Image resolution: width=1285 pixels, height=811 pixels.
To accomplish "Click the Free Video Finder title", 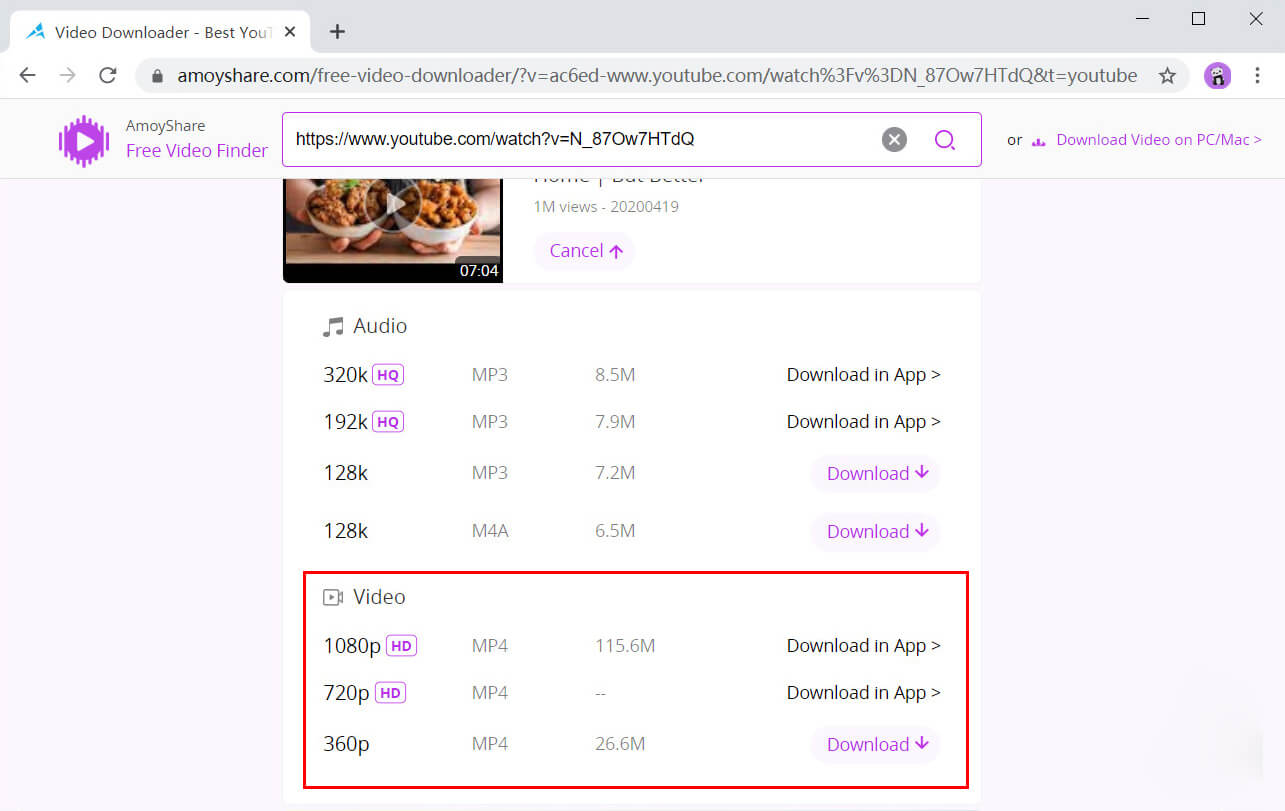I will point(197,151).
